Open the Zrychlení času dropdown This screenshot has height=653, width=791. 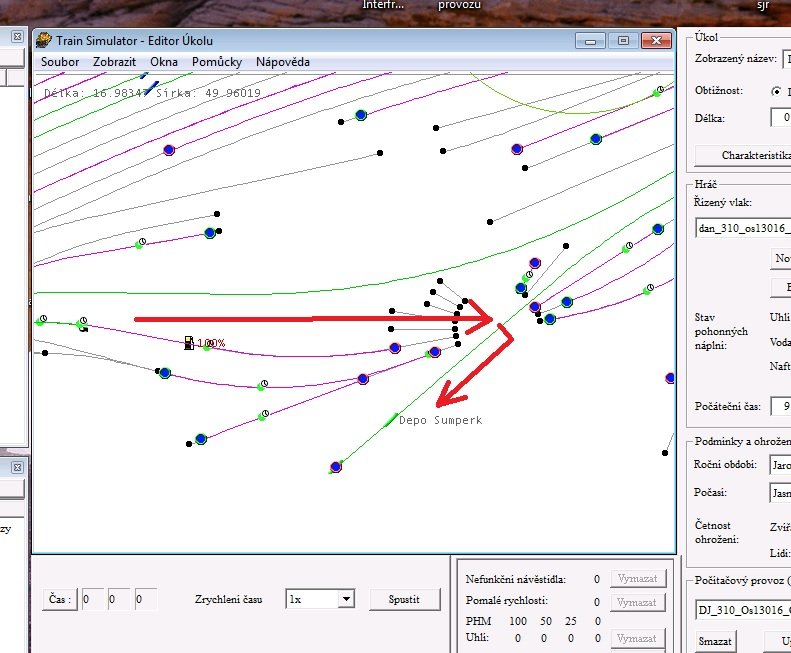(346, 600)
